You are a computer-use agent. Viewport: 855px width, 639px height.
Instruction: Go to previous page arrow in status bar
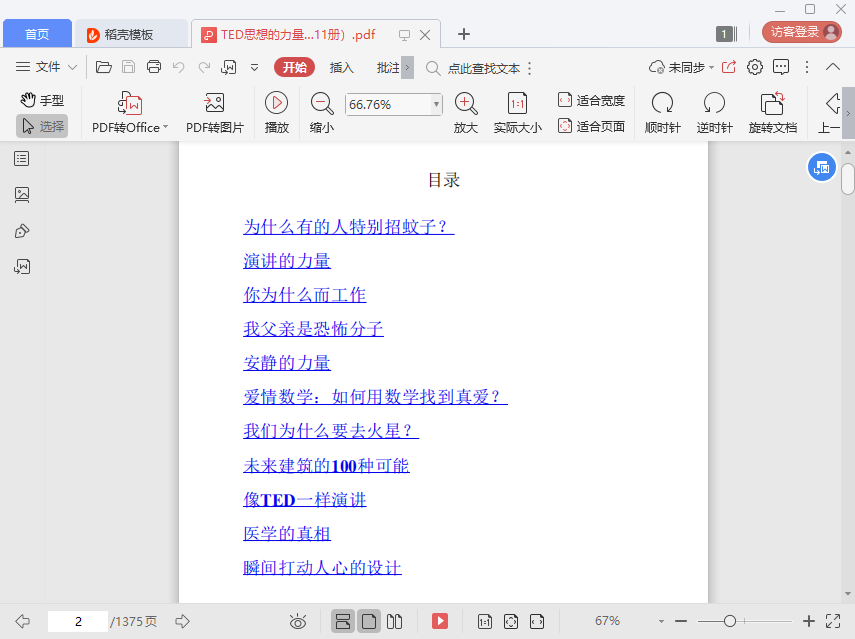[x=22, y=621]
